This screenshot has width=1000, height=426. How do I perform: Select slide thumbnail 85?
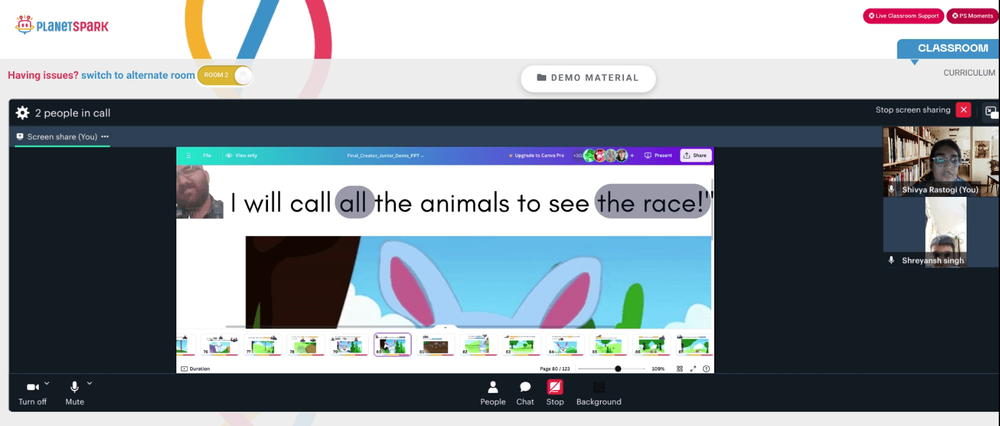coord(608,345)
